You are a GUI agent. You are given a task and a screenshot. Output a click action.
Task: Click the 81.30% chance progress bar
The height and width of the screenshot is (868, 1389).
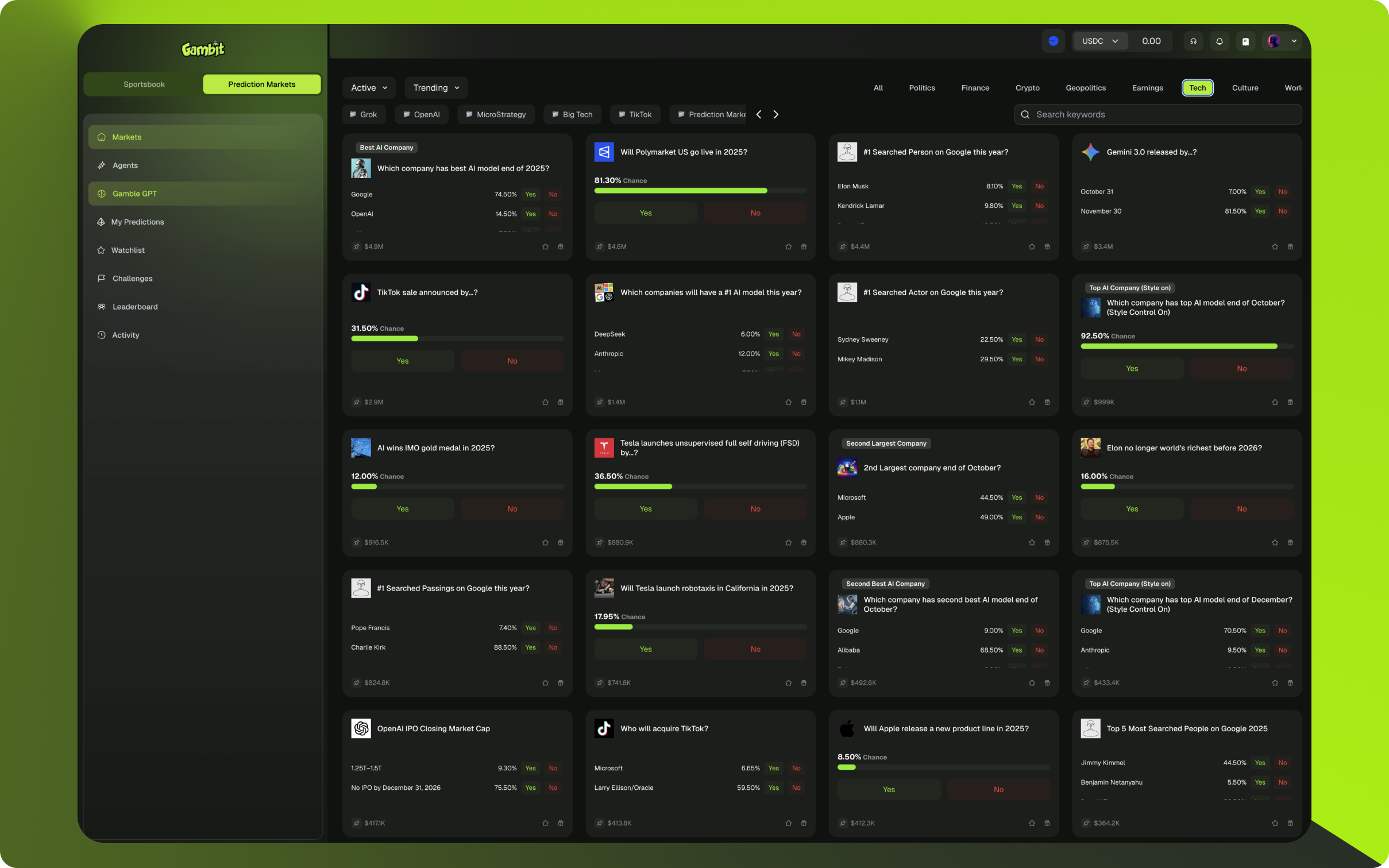tap(700, 191)
